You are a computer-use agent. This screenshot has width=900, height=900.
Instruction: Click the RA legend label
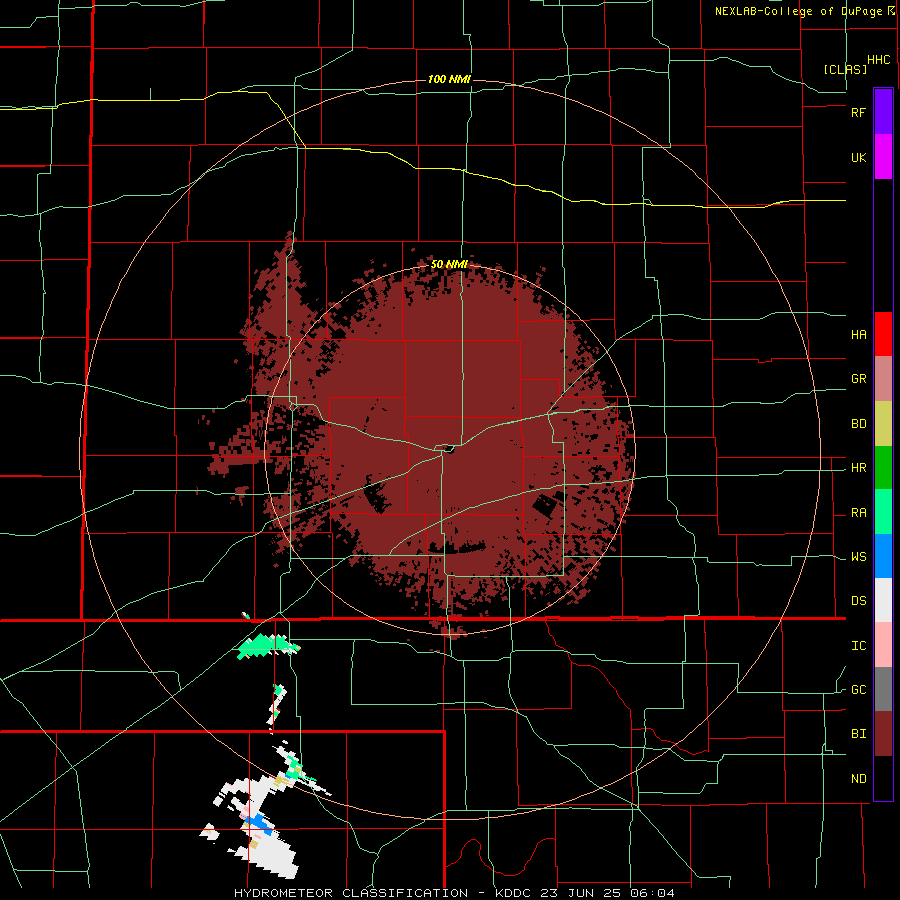pos(858,513)
